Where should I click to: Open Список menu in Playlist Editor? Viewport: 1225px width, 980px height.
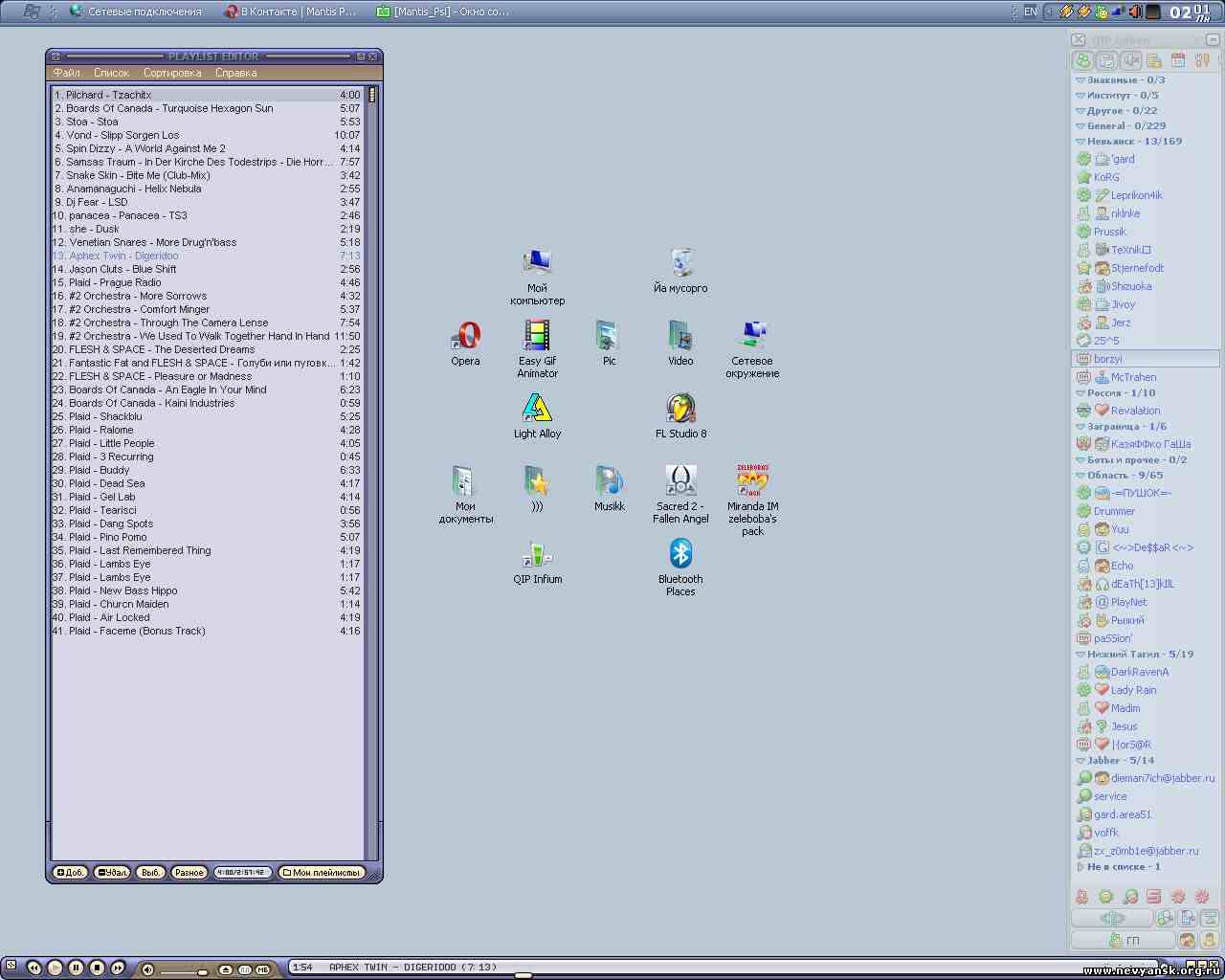pos(111,73)
